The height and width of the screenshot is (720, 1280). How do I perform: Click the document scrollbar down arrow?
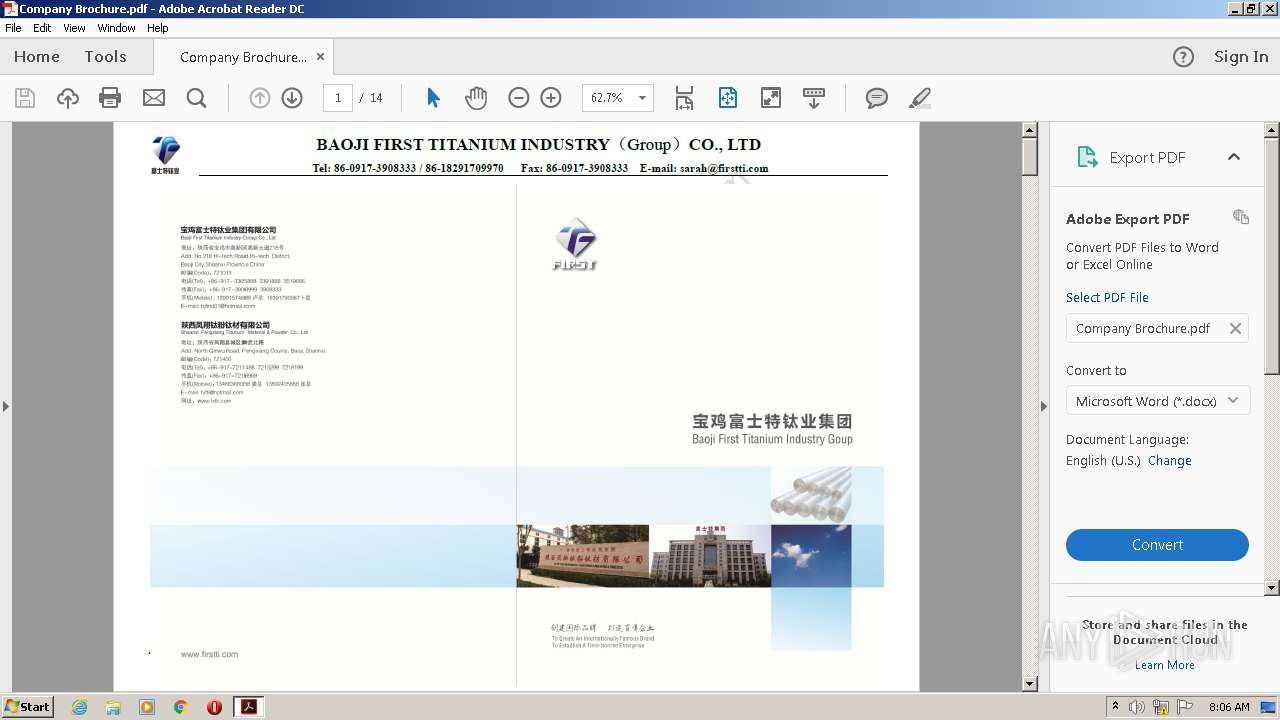coord(1030,684)
